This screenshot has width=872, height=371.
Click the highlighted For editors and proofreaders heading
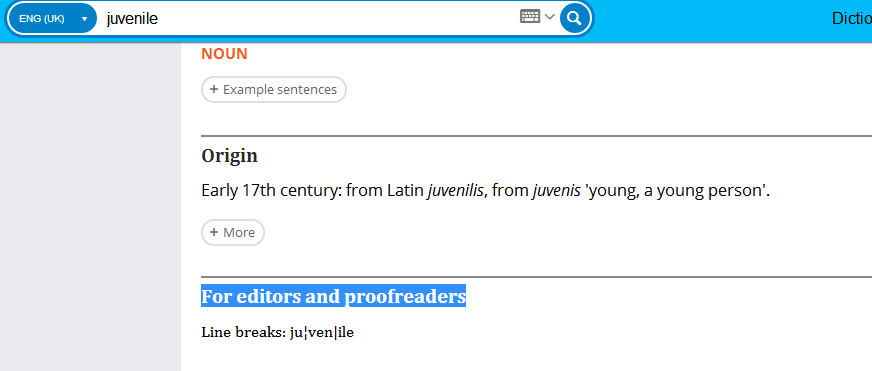coord(333,296)
